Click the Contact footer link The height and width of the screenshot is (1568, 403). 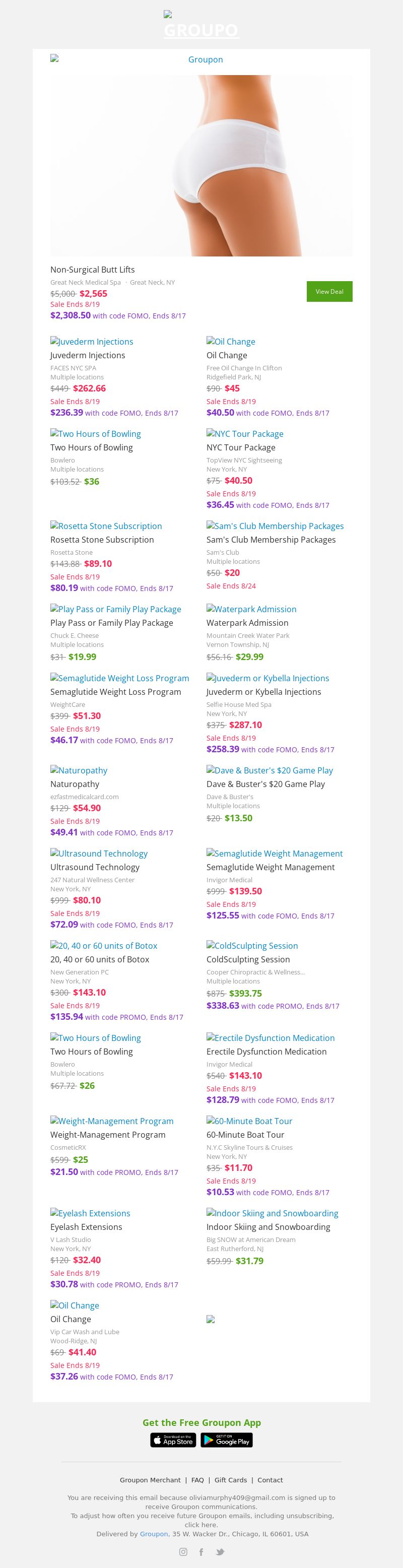point(271,1480)
